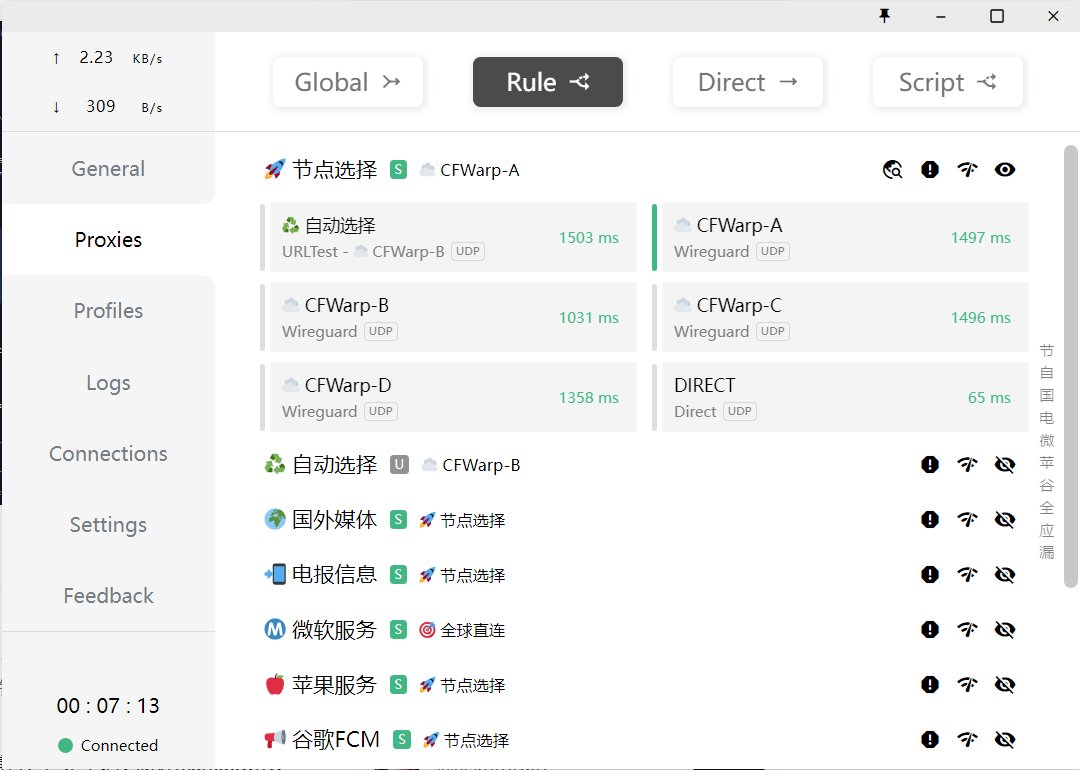Screen dimensions: 1080x770
Task: Click the alert icon on 微软服务 group
Action: (930, 629)
